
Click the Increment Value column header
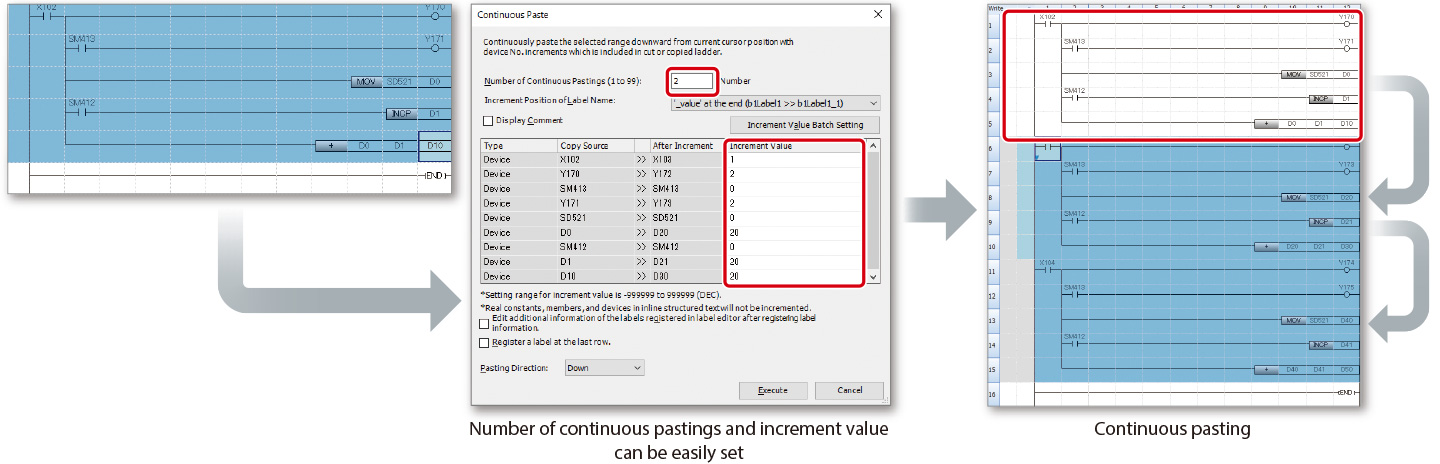point(792,146)
